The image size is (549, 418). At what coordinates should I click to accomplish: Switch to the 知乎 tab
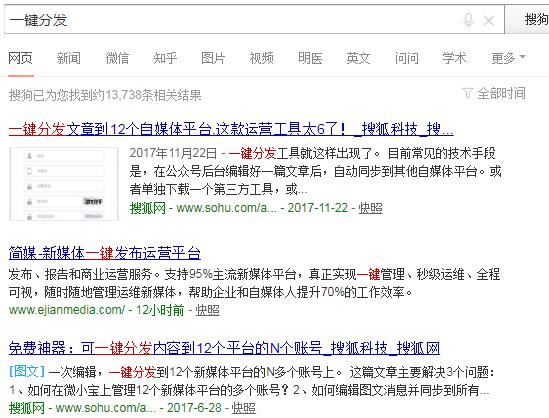pyautogui.click(x=165, y=58)
